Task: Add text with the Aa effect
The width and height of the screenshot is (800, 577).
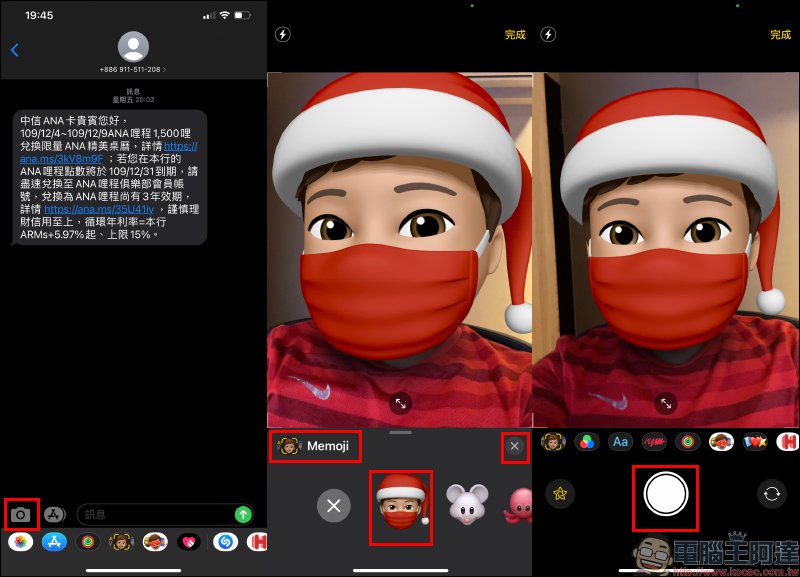Action: pos(620,441)
